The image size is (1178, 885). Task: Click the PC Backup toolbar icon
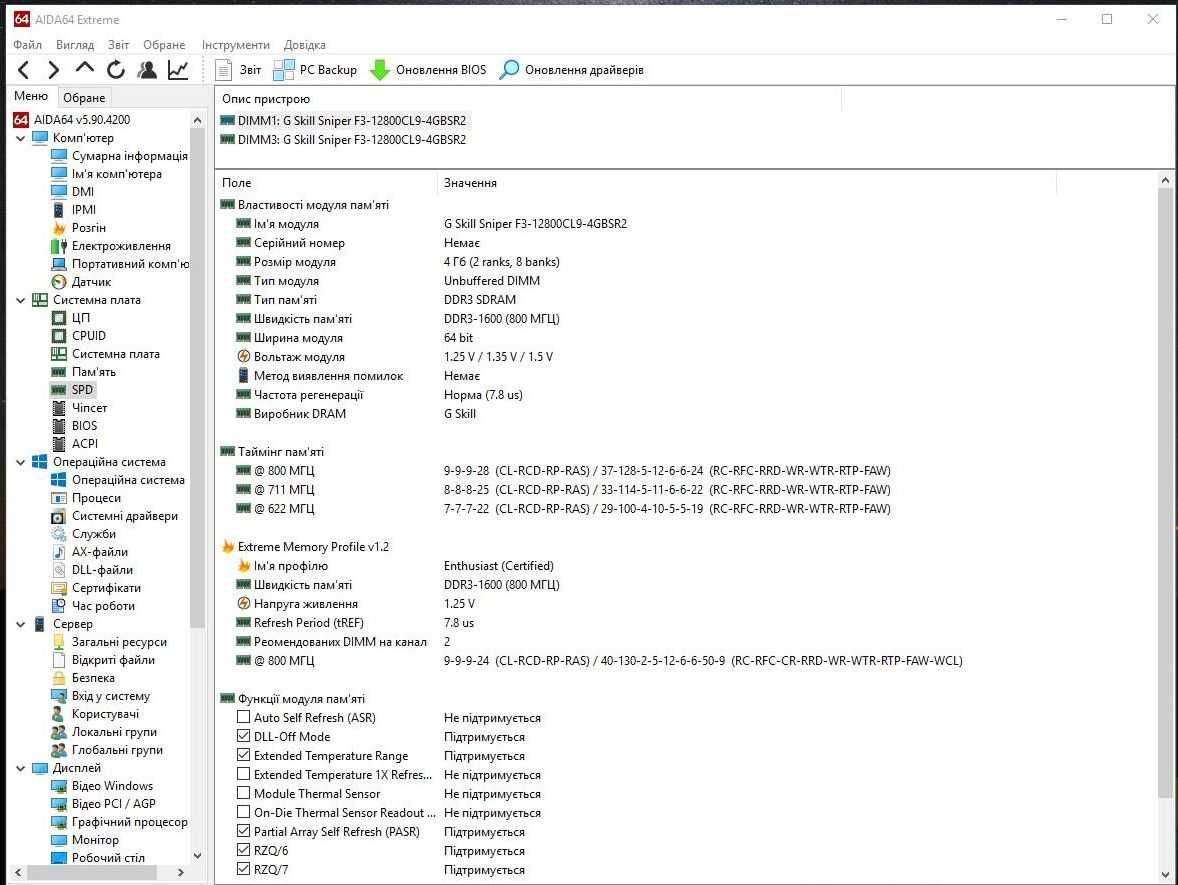click(283, 70)
